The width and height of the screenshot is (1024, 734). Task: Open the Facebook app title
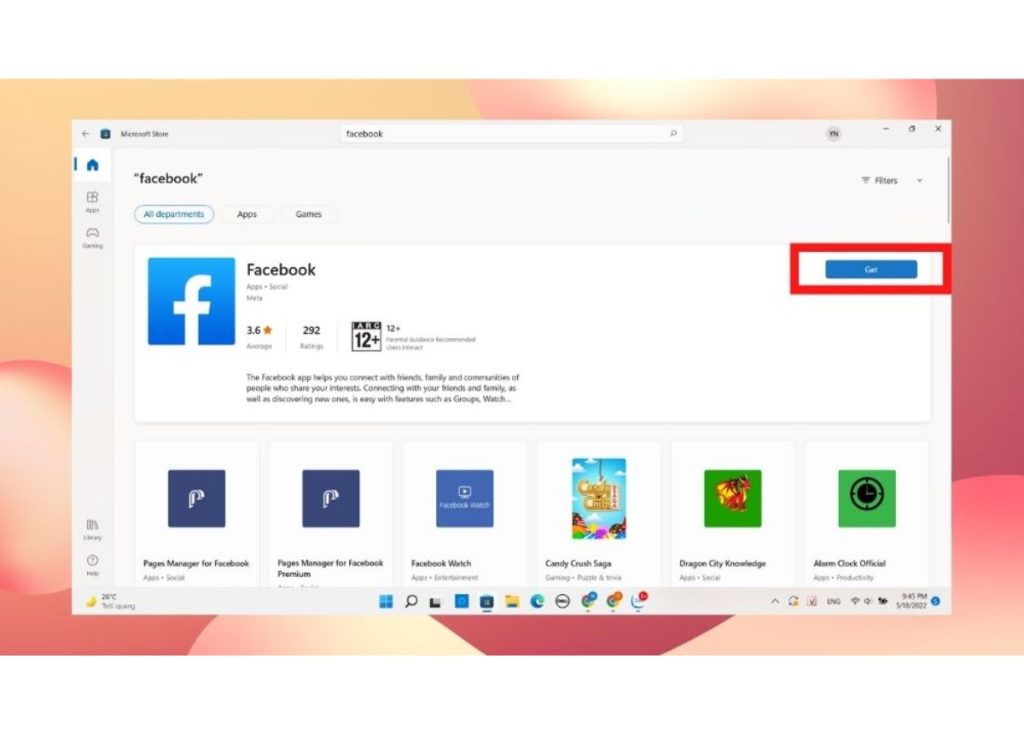281,270
